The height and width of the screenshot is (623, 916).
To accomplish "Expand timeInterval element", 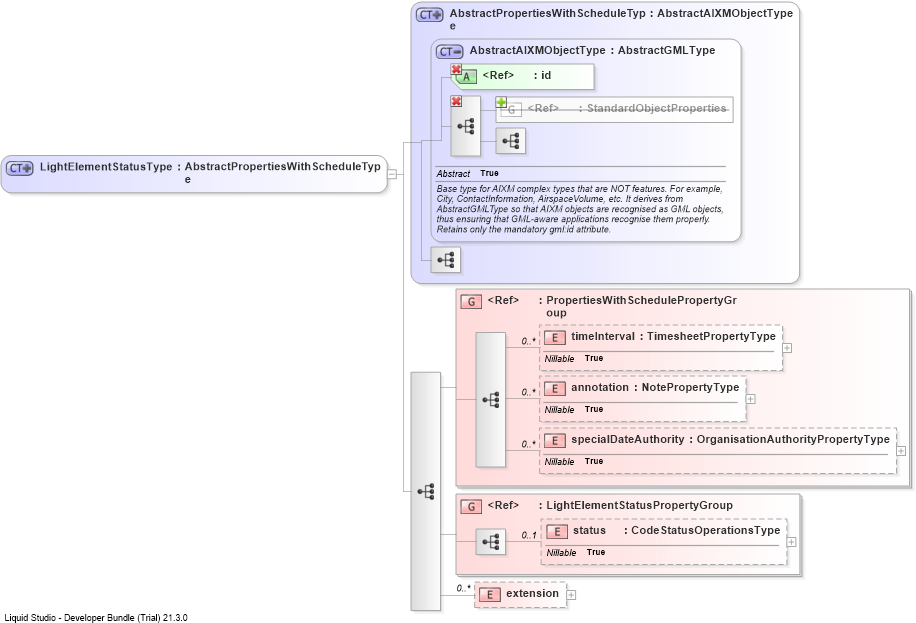I will (787, 348).
